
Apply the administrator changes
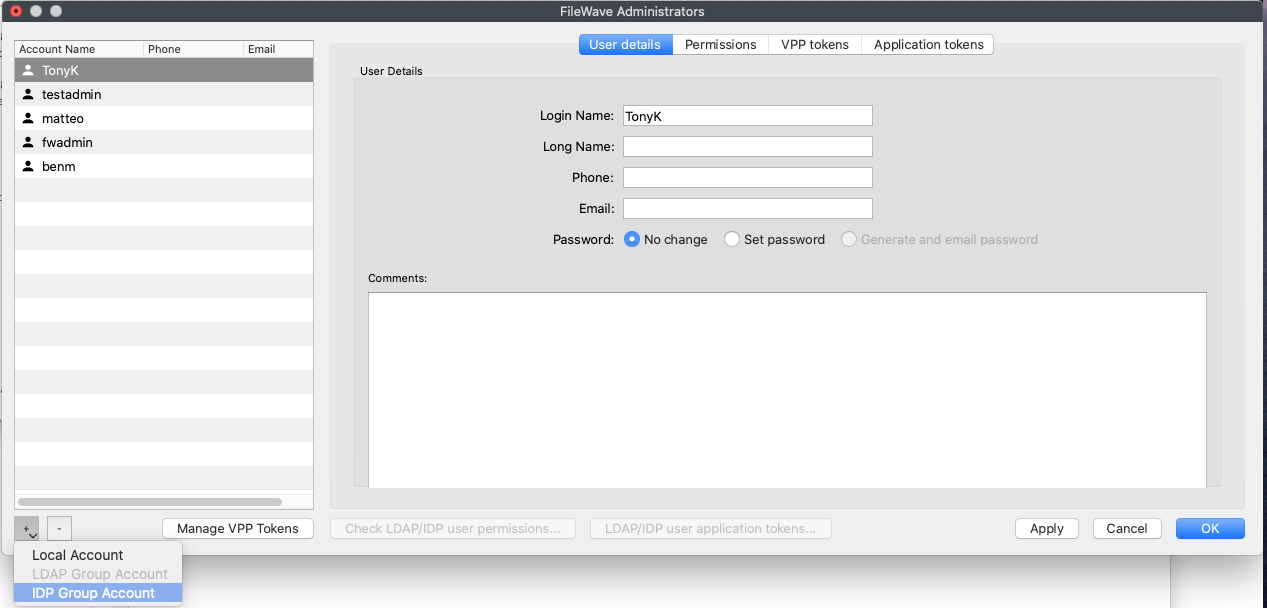pos(1047,528)
